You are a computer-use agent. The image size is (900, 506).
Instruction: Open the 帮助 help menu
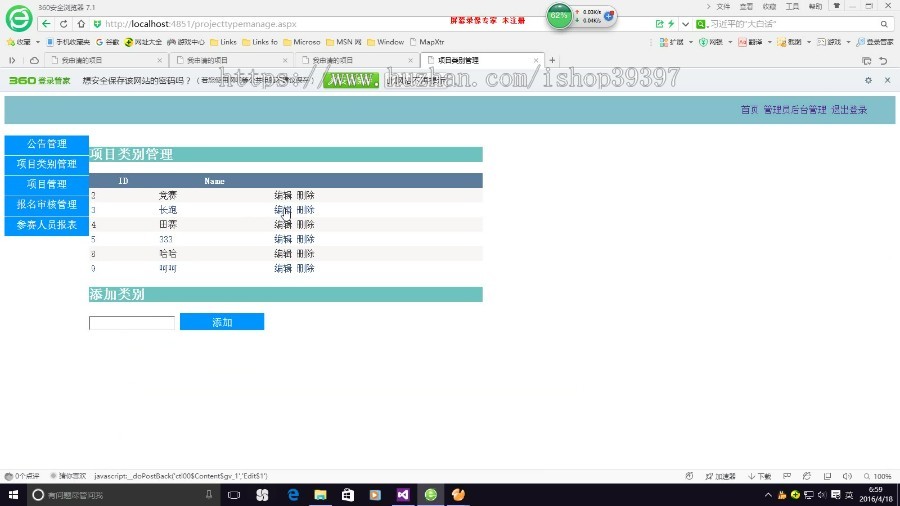[815, 6]
